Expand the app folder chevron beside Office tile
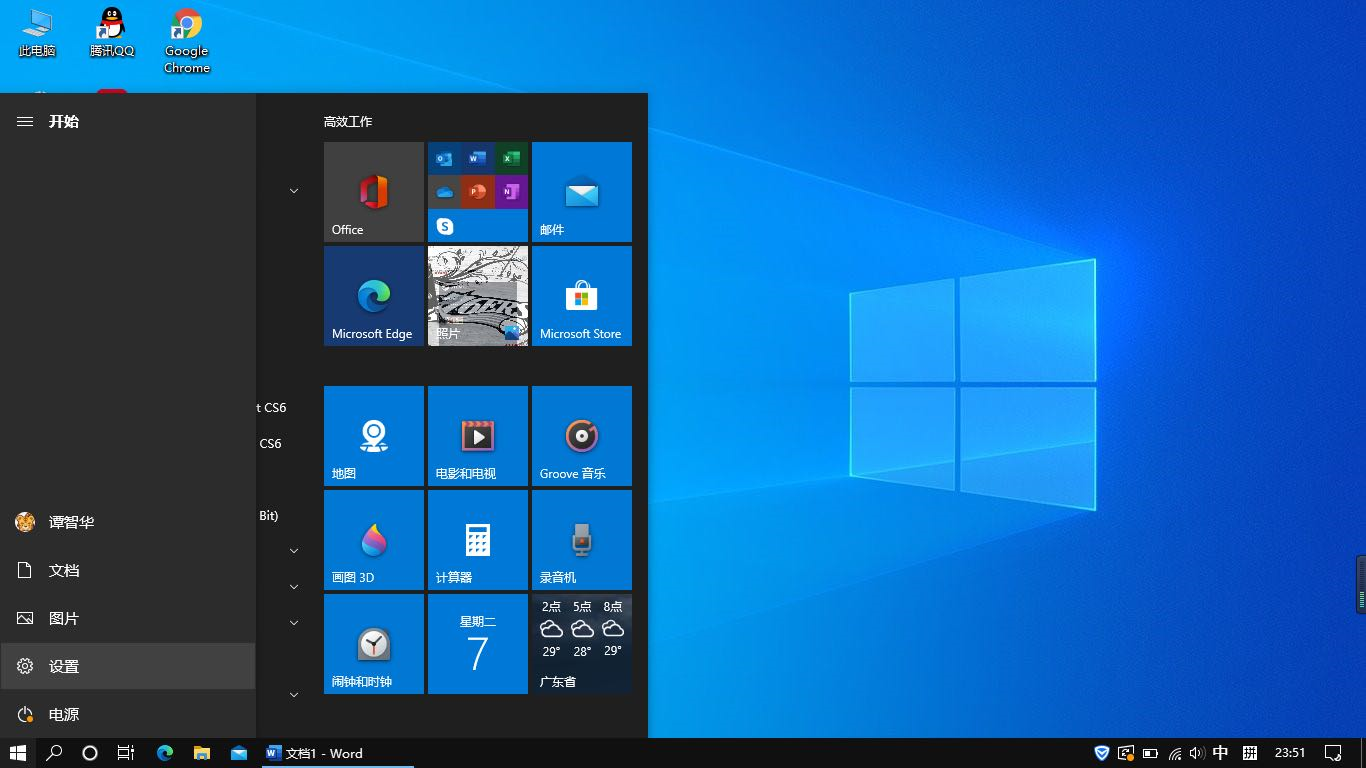The width and height of the screenshot is (1366, 768). (294, 191)
